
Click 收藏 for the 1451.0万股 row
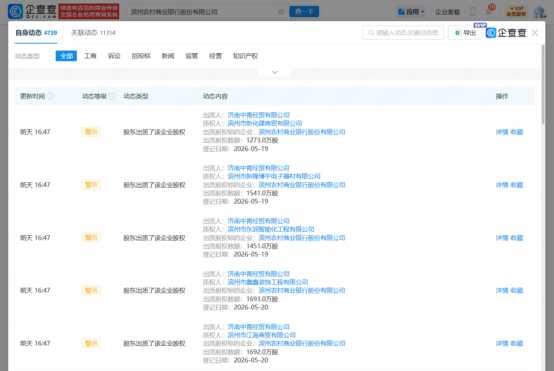(x=517, y=238)
